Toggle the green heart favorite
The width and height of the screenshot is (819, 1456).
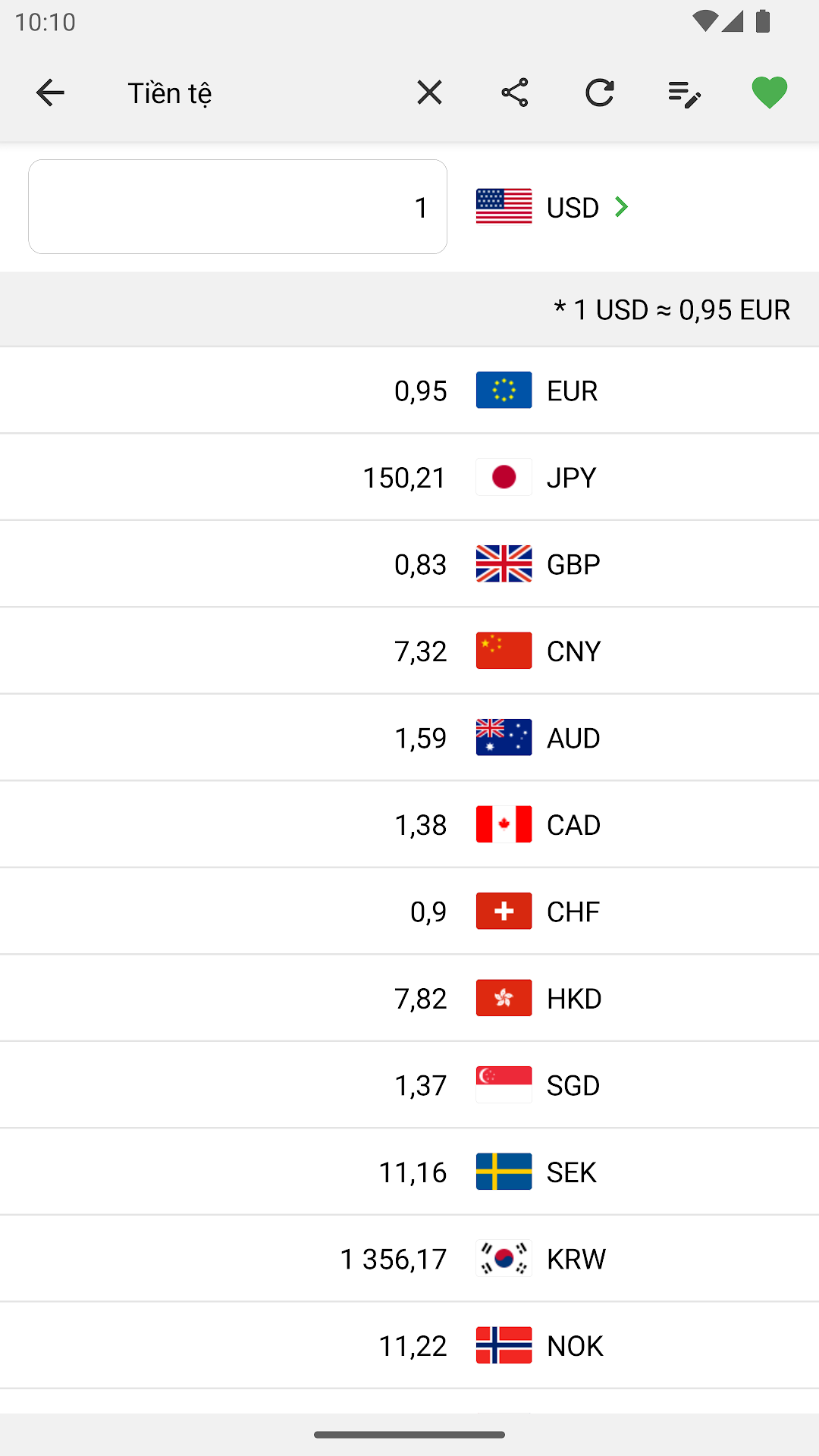(769, 93)
